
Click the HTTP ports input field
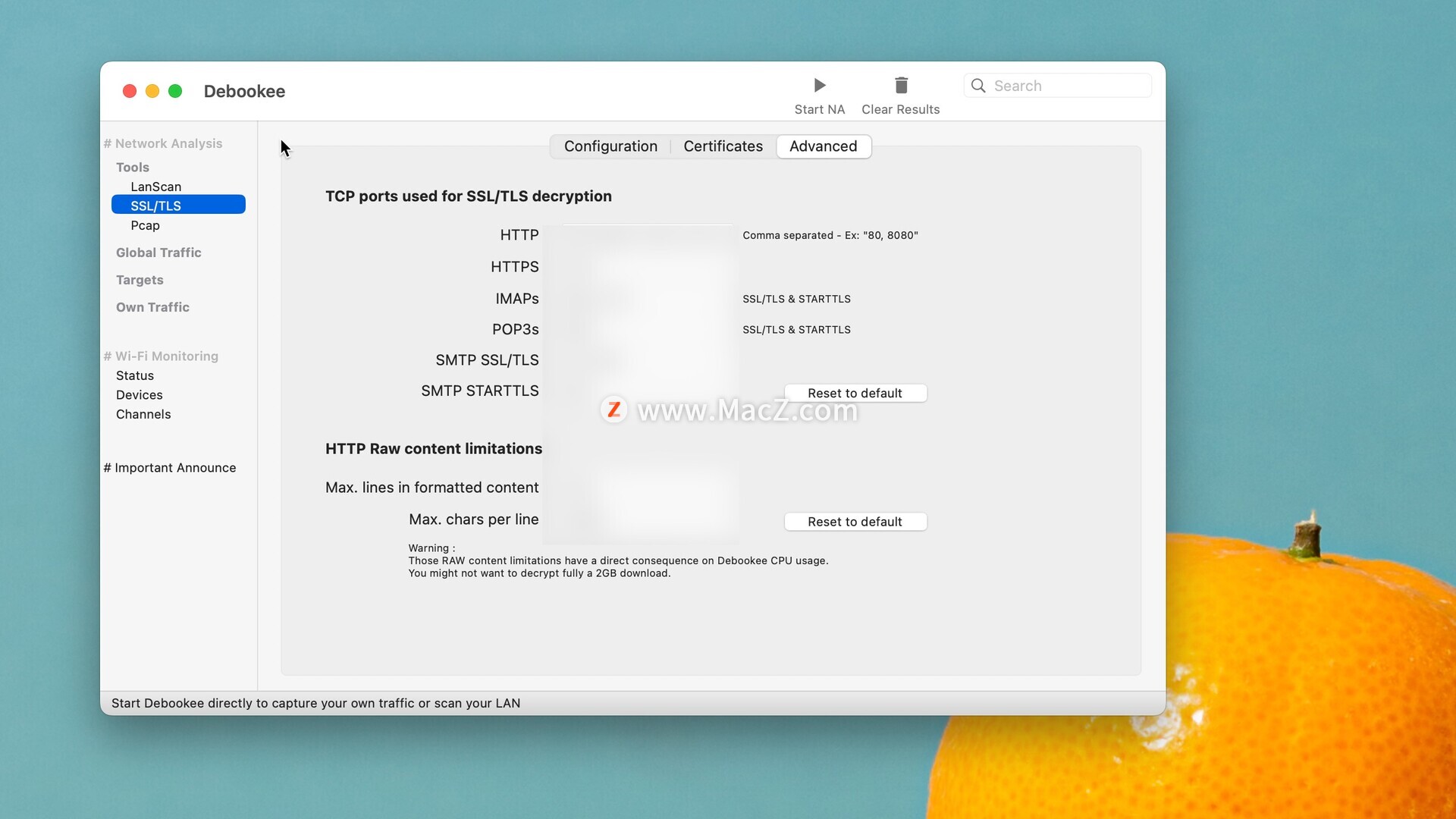coord(642,235)
